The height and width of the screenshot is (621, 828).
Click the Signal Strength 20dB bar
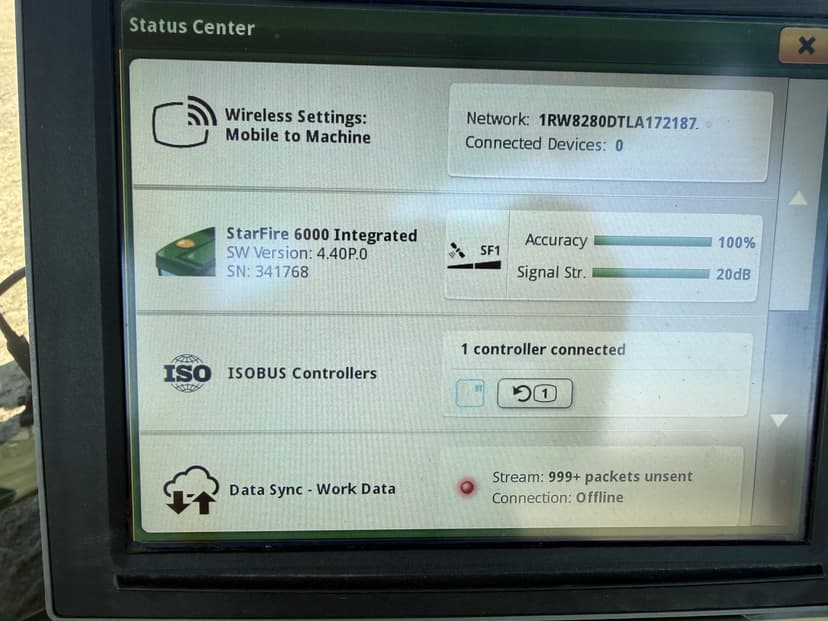click(x=650, y=273)
